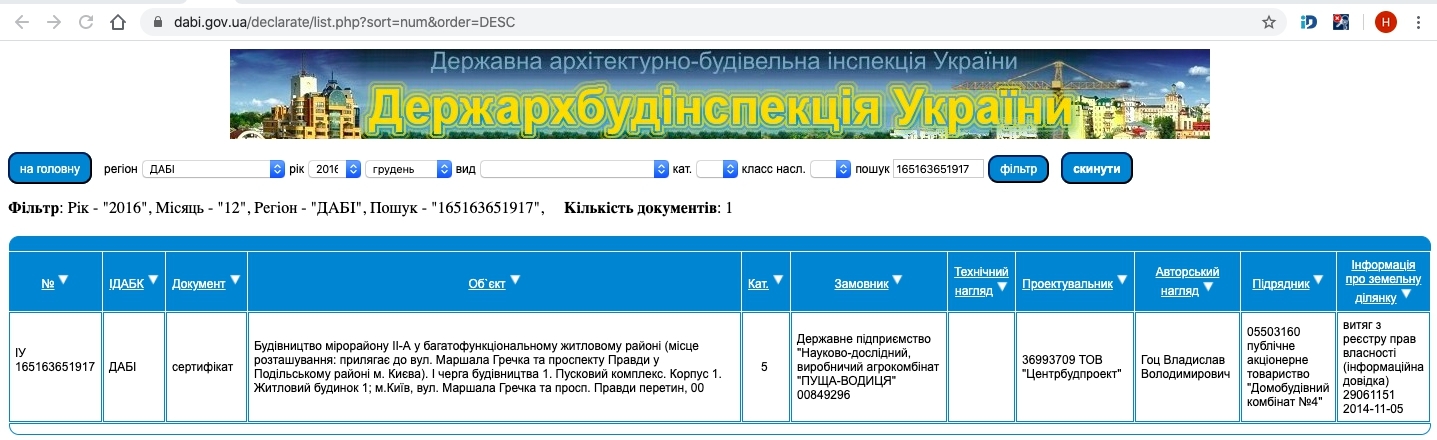Select the cell ІУ 165163651917
1437x440 pixels.
pos(56,367)
